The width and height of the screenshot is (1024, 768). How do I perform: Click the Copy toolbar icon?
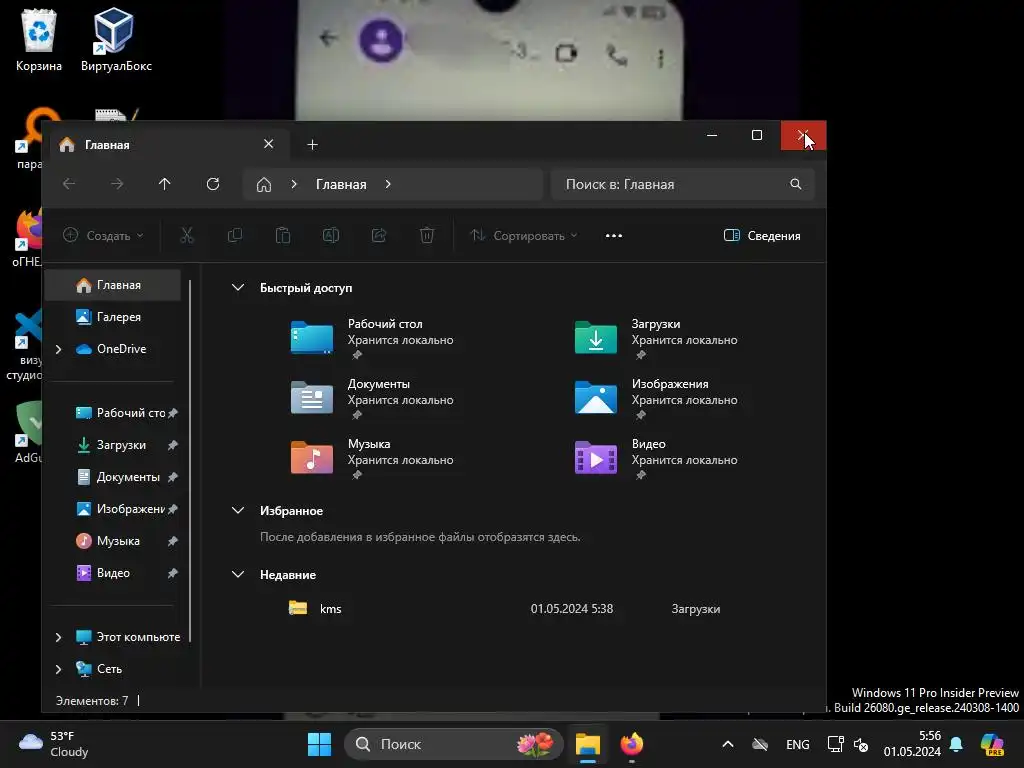point(234,235)
